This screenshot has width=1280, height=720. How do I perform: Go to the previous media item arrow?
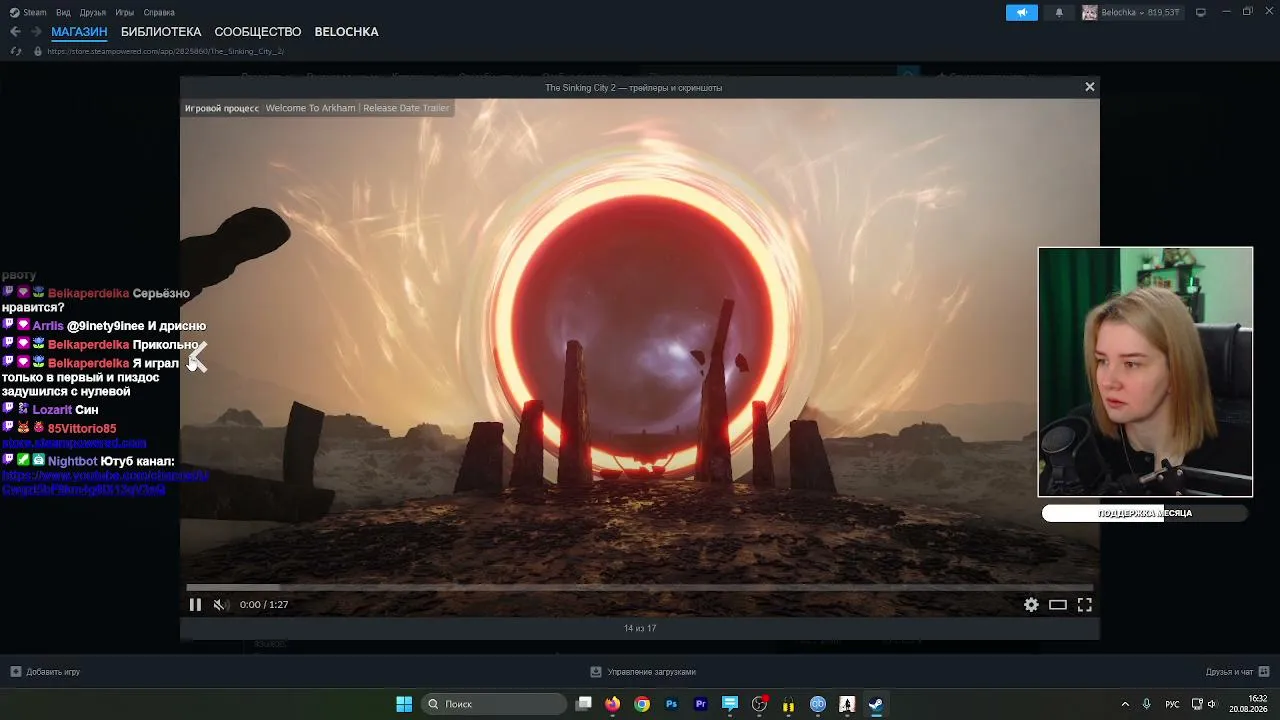point(197,357)
